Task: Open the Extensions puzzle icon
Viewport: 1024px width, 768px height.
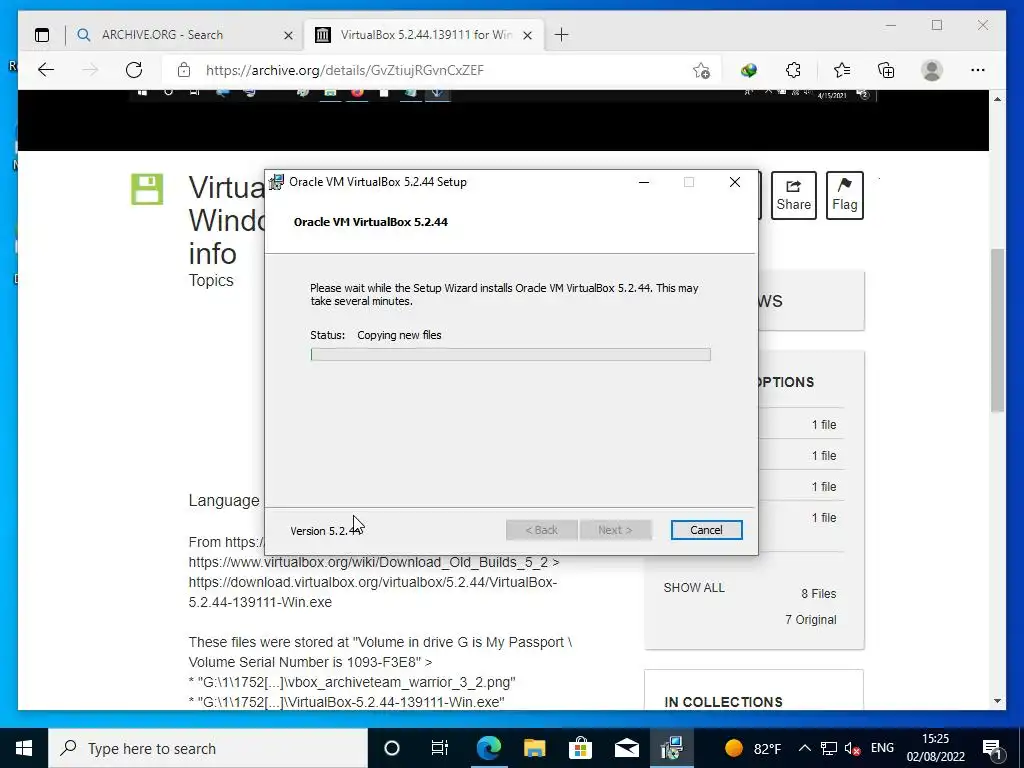Action: (x=793, y=70)
